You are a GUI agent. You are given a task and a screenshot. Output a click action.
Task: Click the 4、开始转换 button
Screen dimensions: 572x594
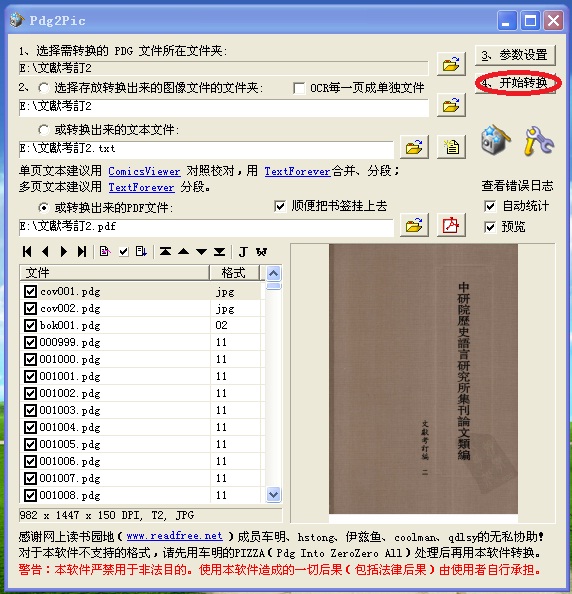pos(516,83)
